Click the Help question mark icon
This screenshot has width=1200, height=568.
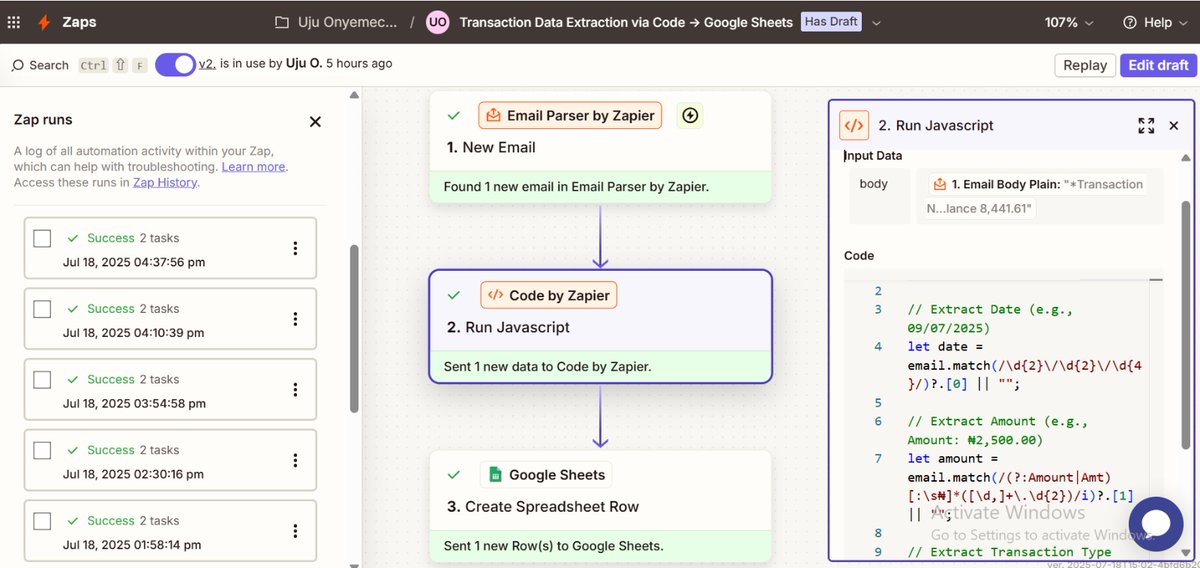tap(1130, 22)
